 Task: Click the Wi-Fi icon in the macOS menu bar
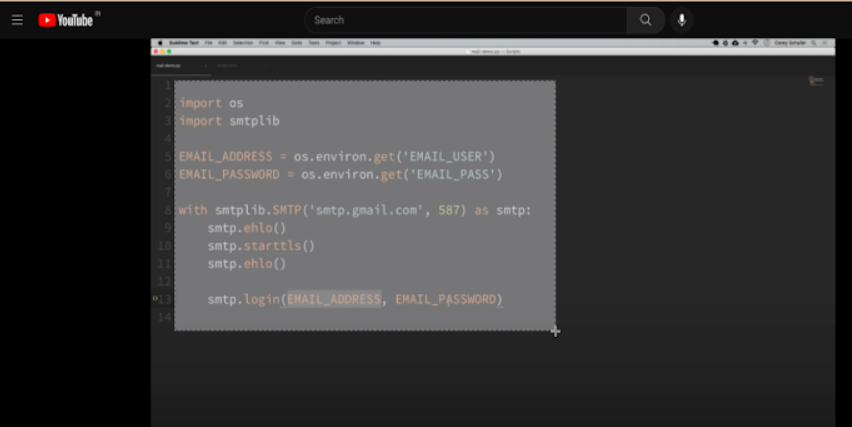754,43
